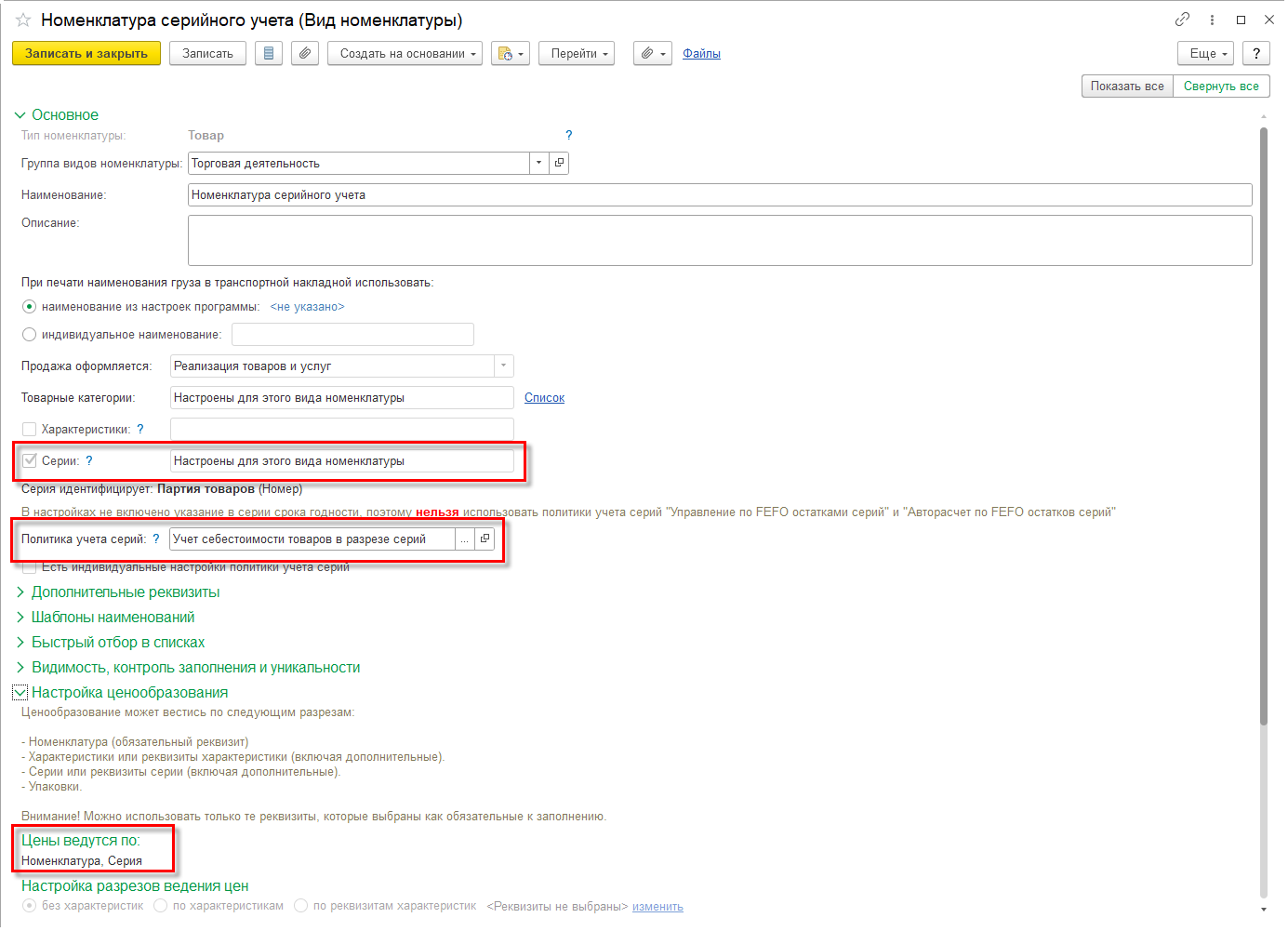Click the paperclip attachments icon button
Screen dimensions: 1288x931
click(305, 54)
